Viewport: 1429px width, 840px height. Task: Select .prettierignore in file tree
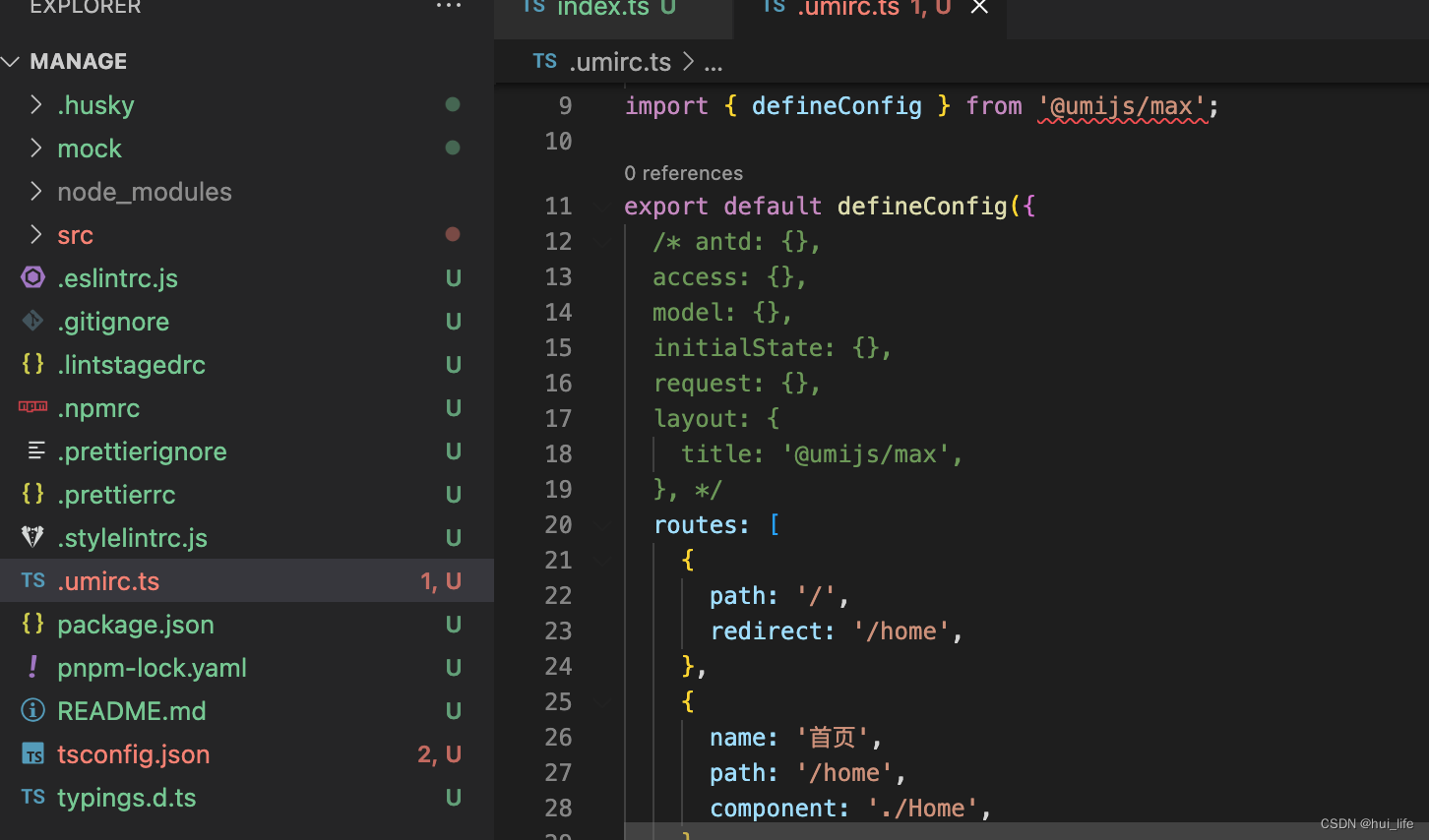click(x=142, y=451)
